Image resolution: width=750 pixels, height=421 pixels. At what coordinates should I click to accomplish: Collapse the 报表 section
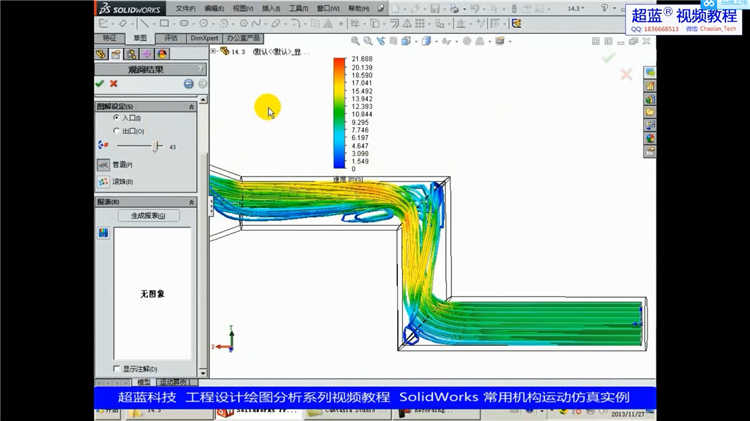coord(191,202)
